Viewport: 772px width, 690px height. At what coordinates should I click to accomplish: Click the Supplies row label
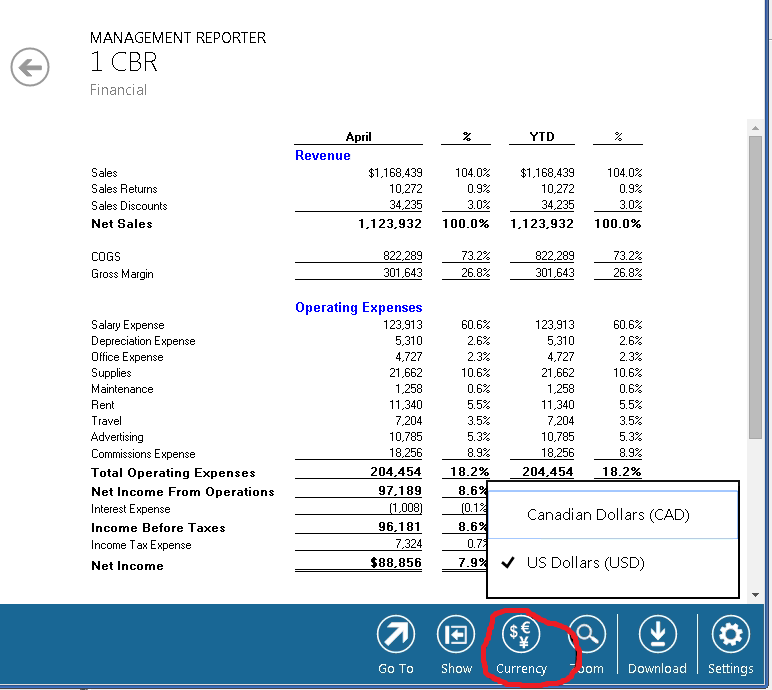click(x=111, y=373)
